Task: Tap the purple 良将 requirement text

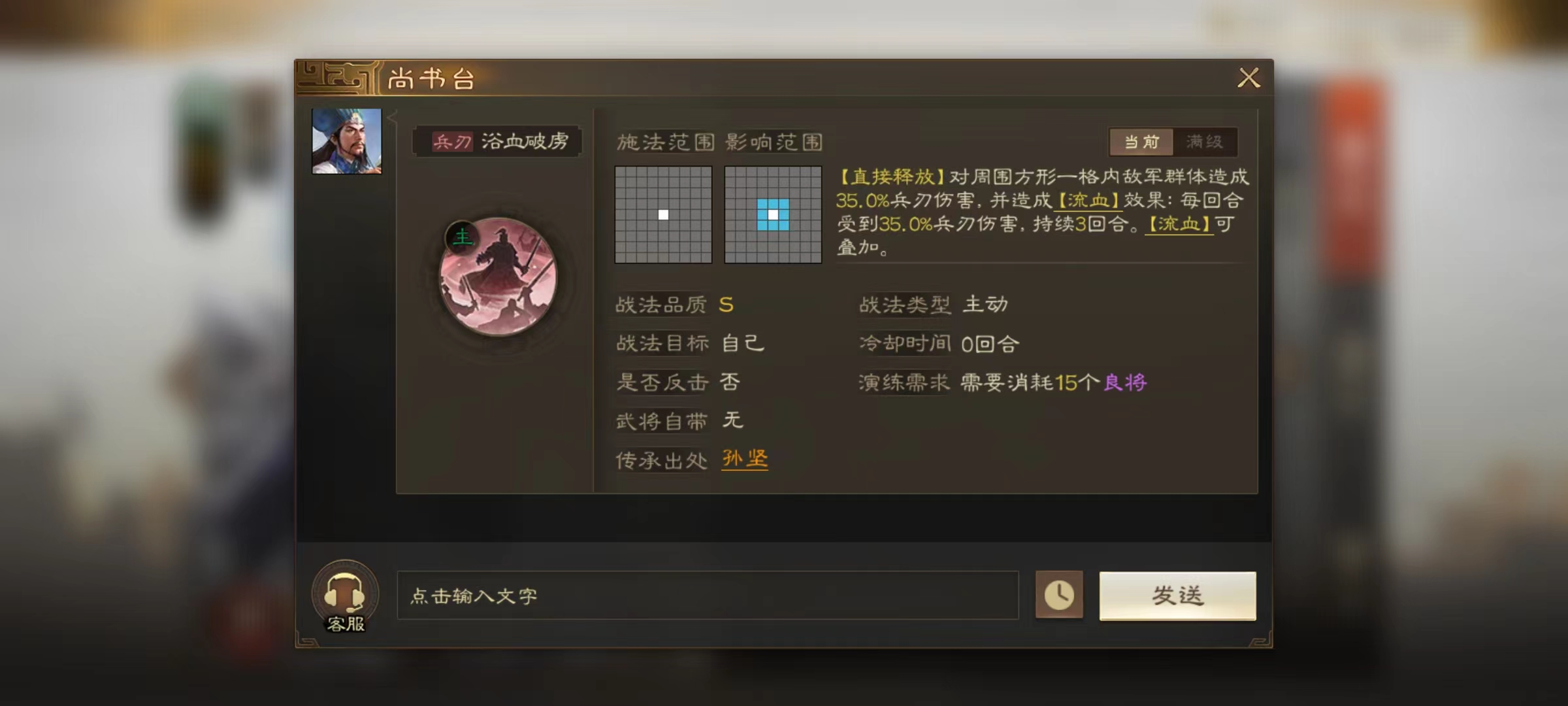Action: click(1125, 382)
